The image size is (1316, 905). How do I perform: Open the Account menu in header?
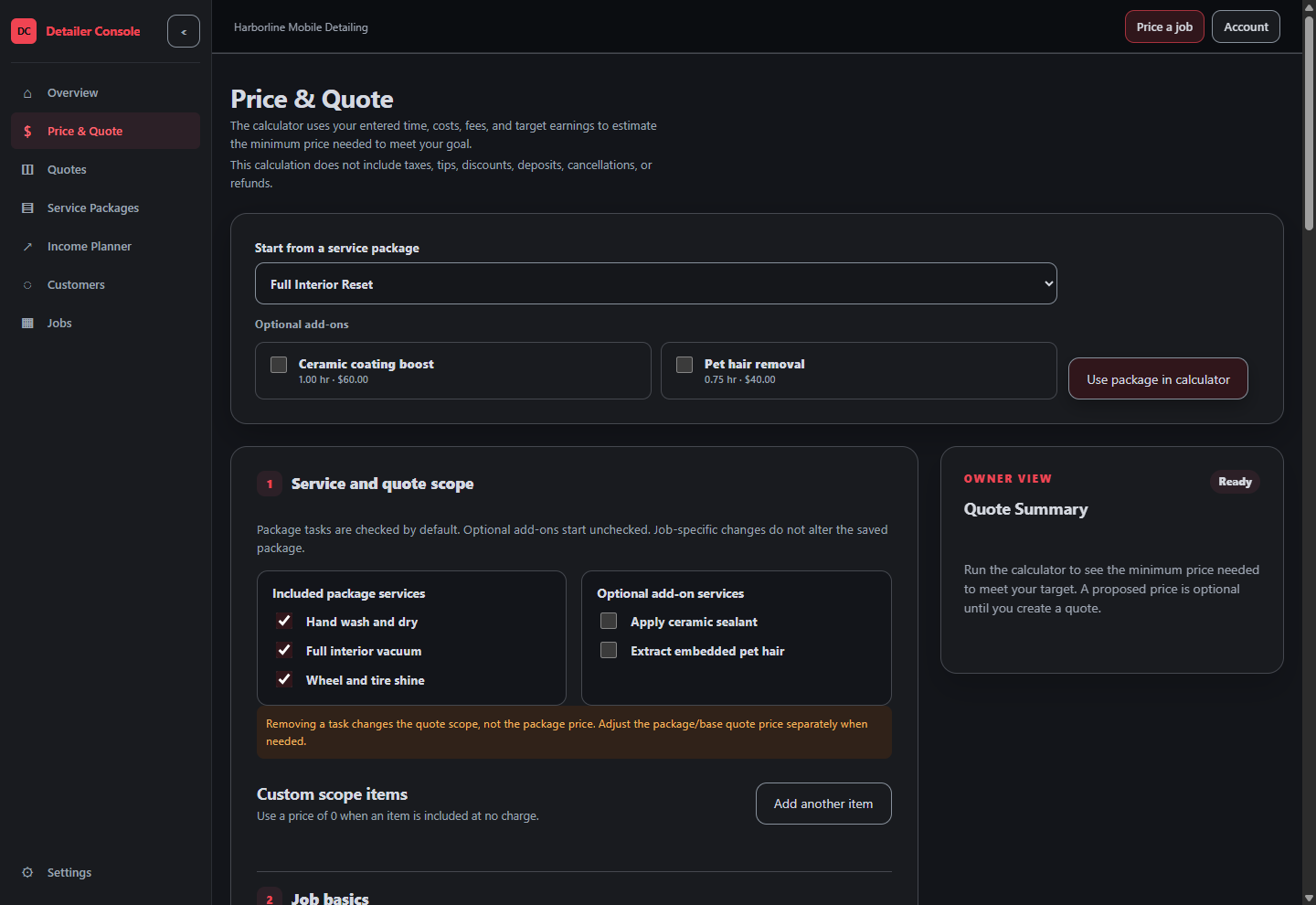1246,27
